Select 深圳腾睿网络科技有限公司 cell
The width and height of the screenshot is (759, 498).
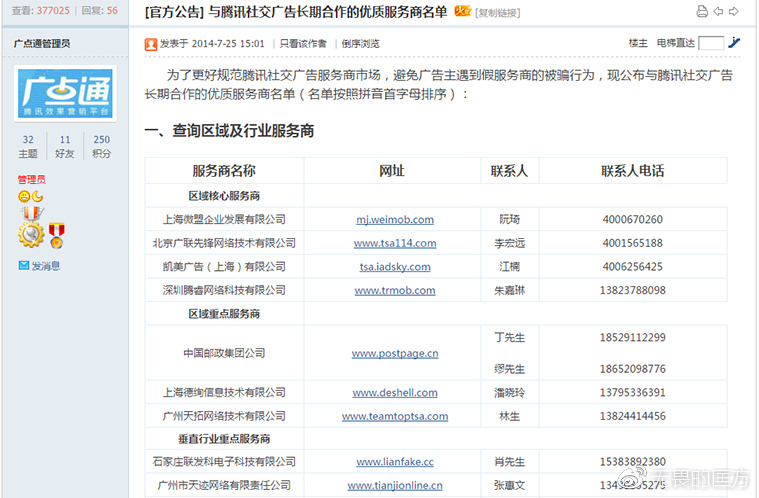224,290
